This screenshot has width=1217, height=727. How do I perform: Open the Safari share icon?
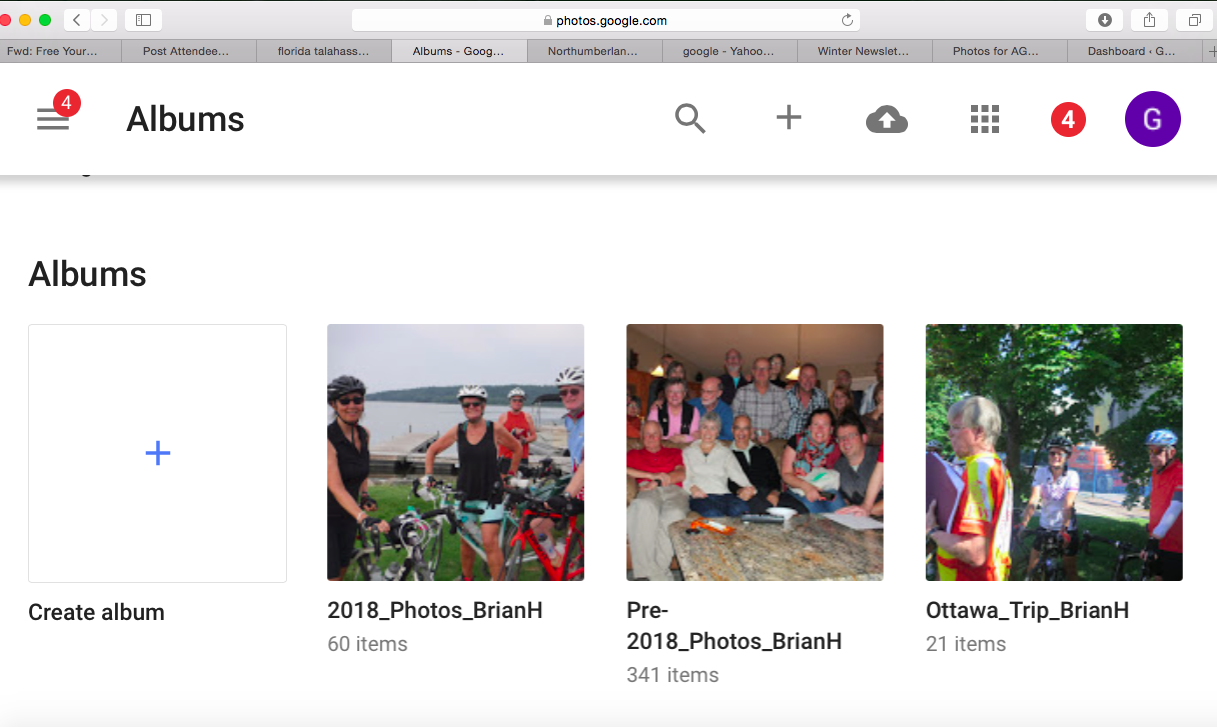pyautogui.click(x=1148, y=18)
